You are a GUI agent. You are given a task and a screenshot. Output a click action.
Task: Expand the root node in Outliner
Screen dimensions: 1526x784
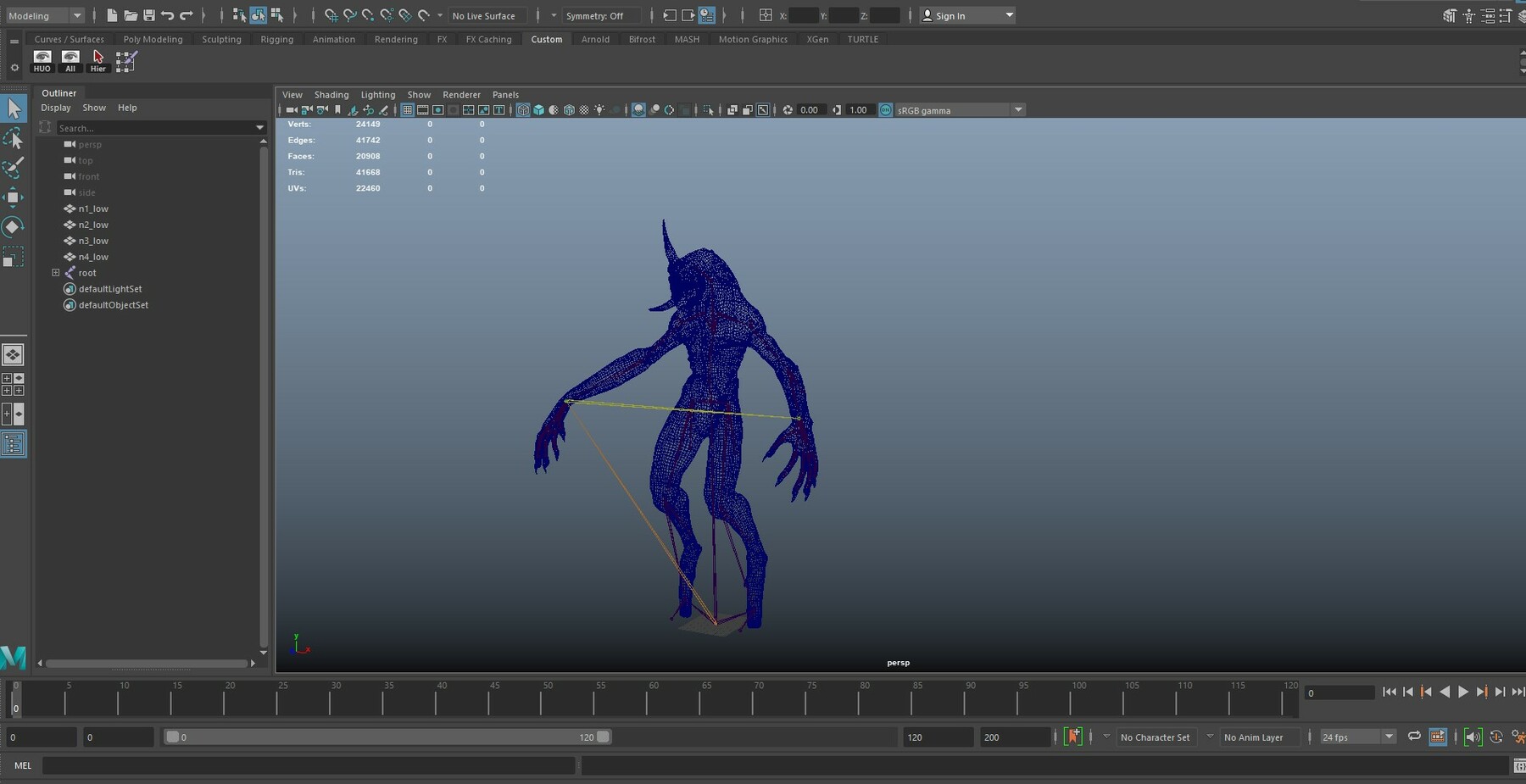56,273
